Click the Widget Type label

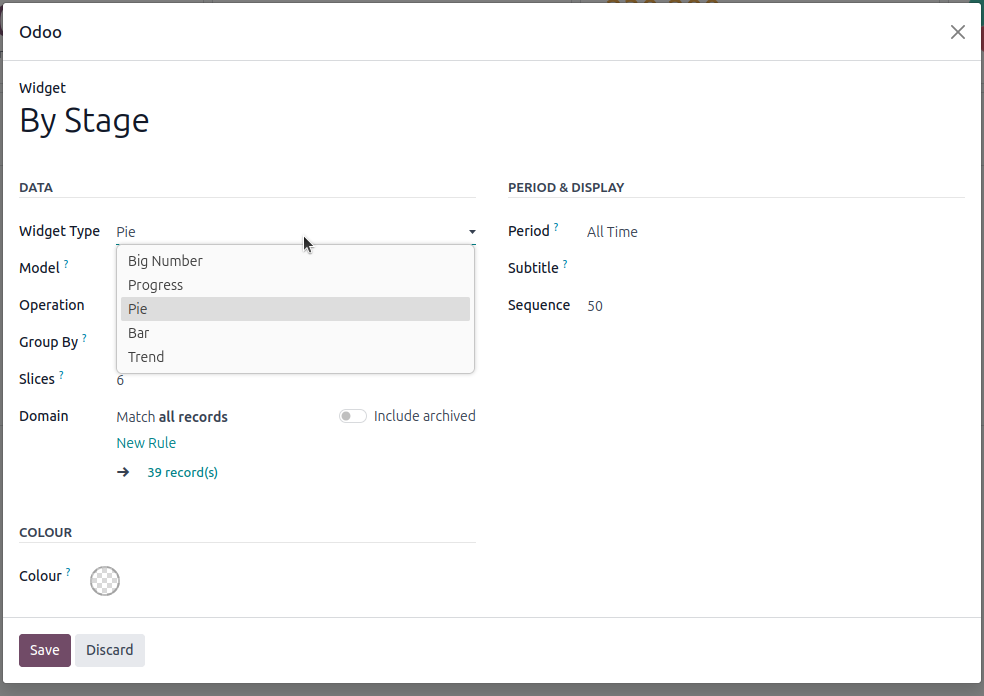60,231
